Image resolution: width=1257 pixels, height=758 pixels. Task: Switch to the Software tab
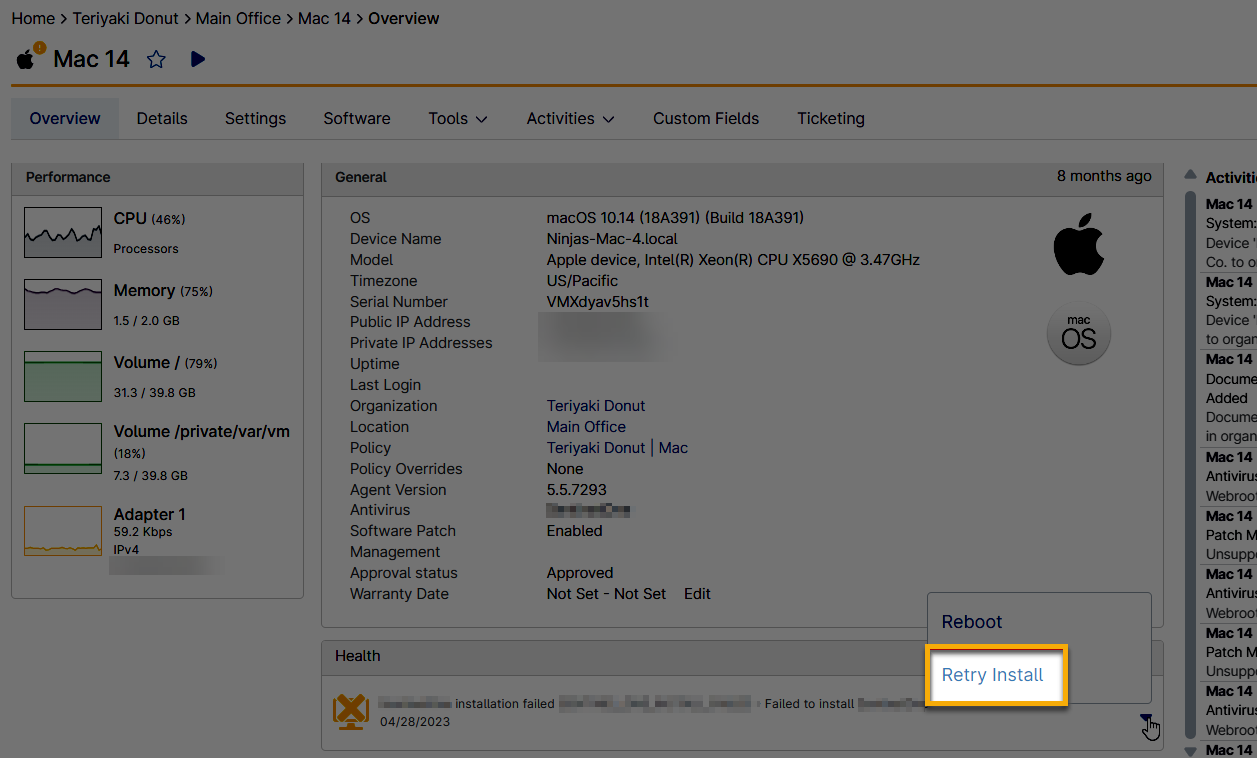(357, 119)
